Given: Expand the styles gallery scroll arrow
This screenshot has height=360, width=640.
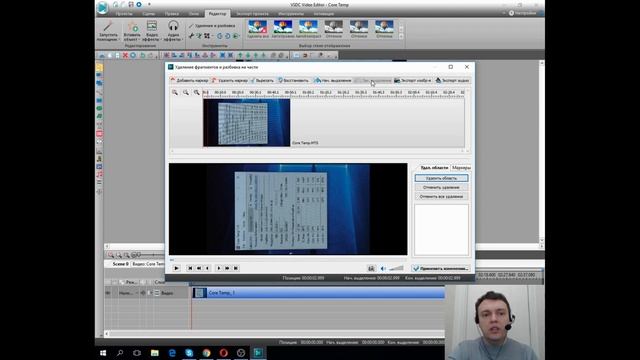Looking at the screenshot, I should pyautogui.click(x=401, y=37).
